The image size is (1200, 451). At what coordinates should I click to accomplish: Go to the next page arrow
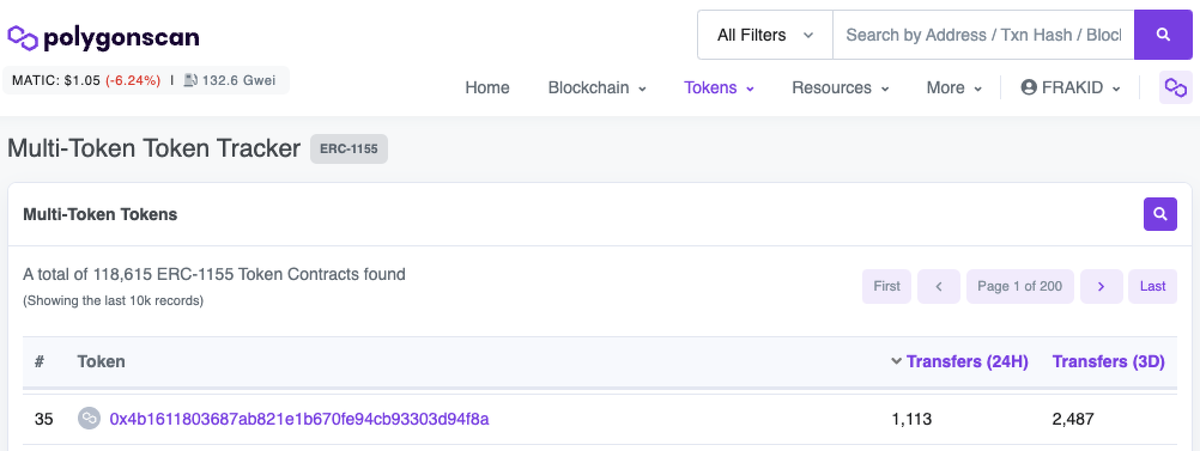[x=1101, y=286]
